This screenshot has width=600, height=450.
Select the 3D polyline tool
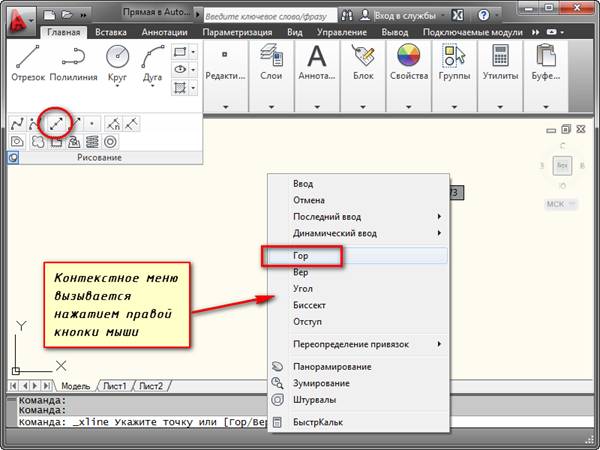56,142
